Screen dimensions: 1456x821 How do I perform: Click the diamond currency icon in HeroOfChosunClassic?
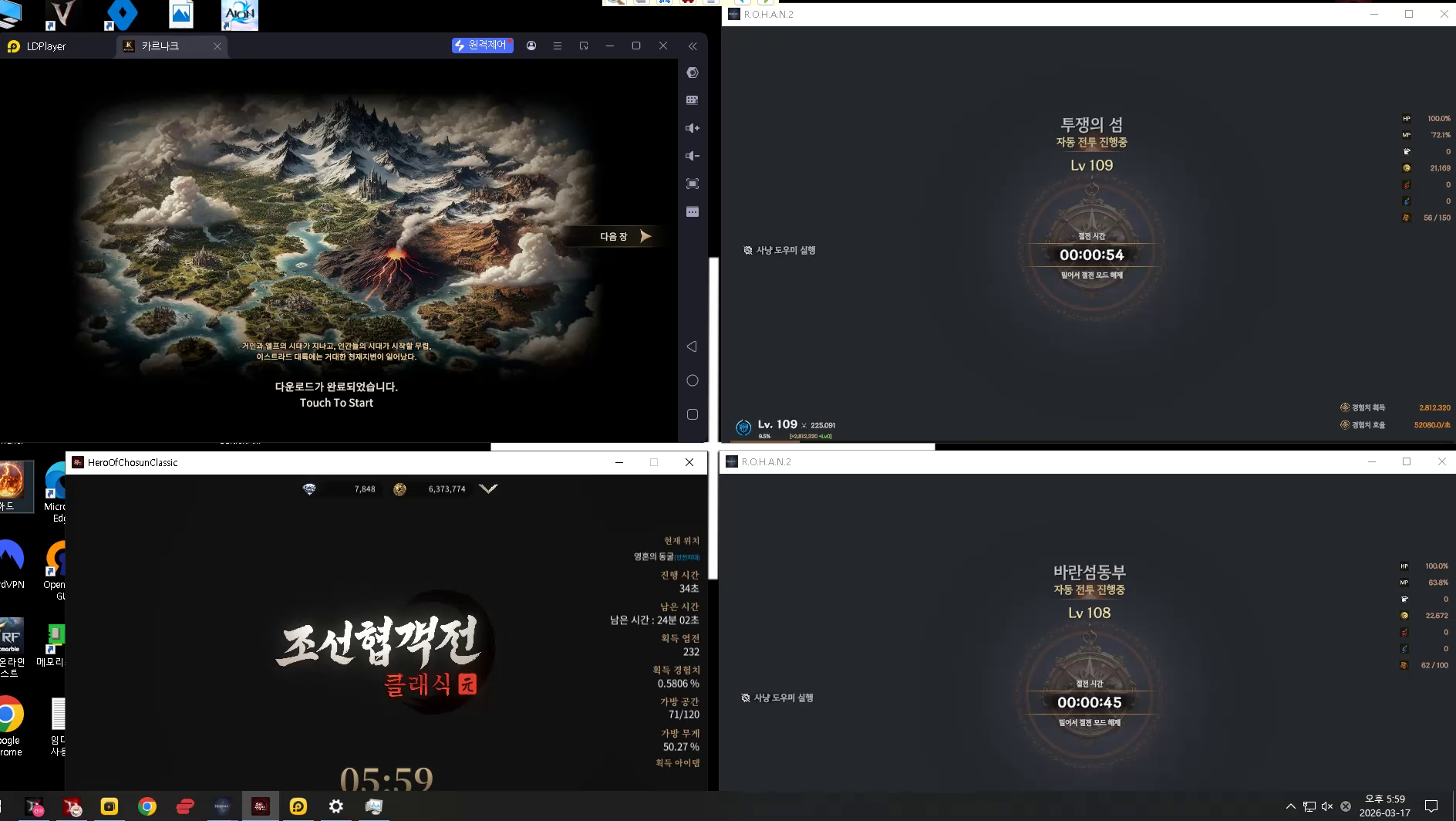(309, 489)
